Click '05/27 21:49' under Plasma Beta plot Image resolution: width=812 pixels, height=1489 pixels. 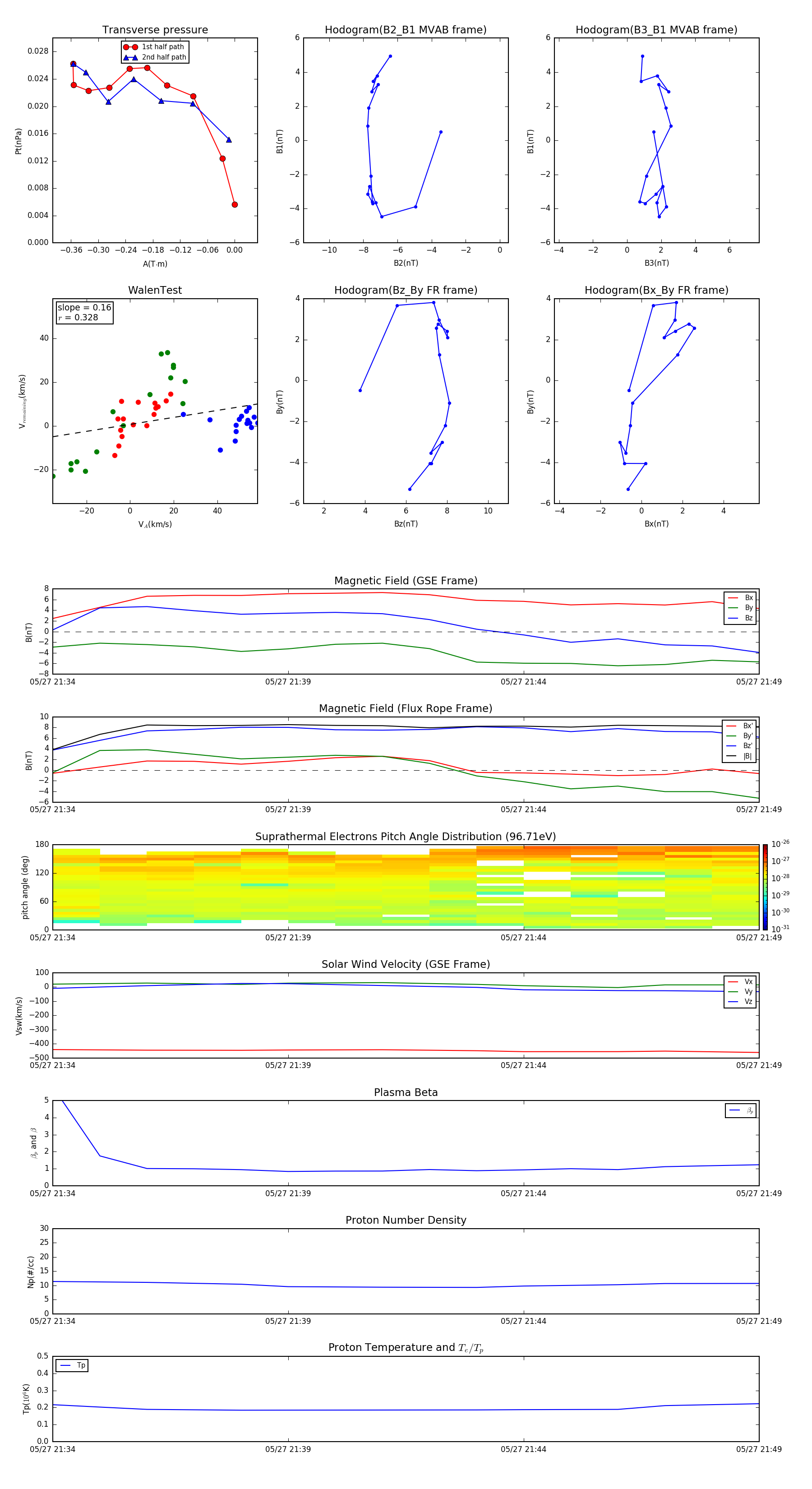pyautogui.click(x=759, y=1193)
